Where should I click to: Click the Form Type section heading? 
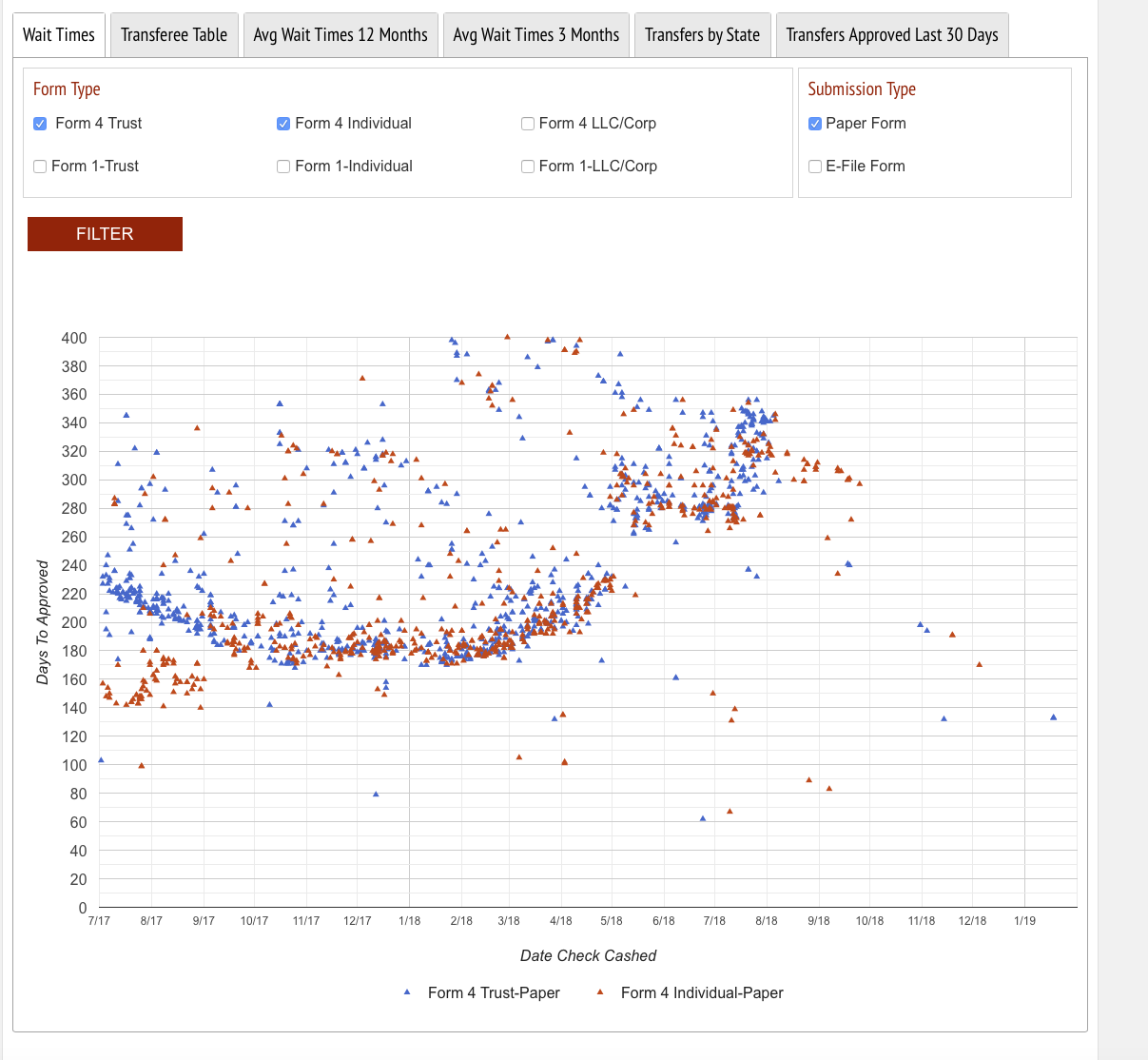point(67,89)
